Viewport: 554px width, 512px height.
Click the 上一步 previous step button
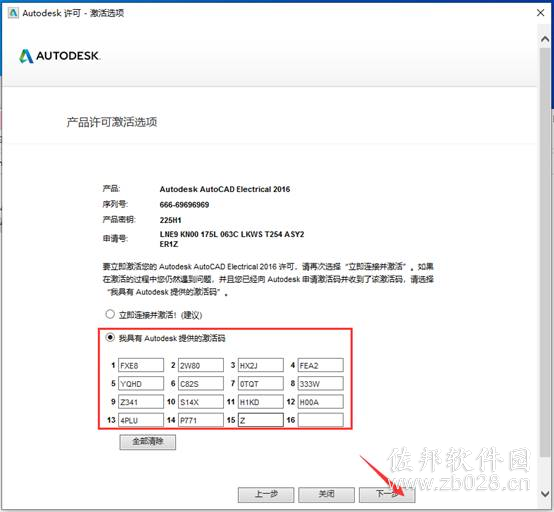click(266, 494)
